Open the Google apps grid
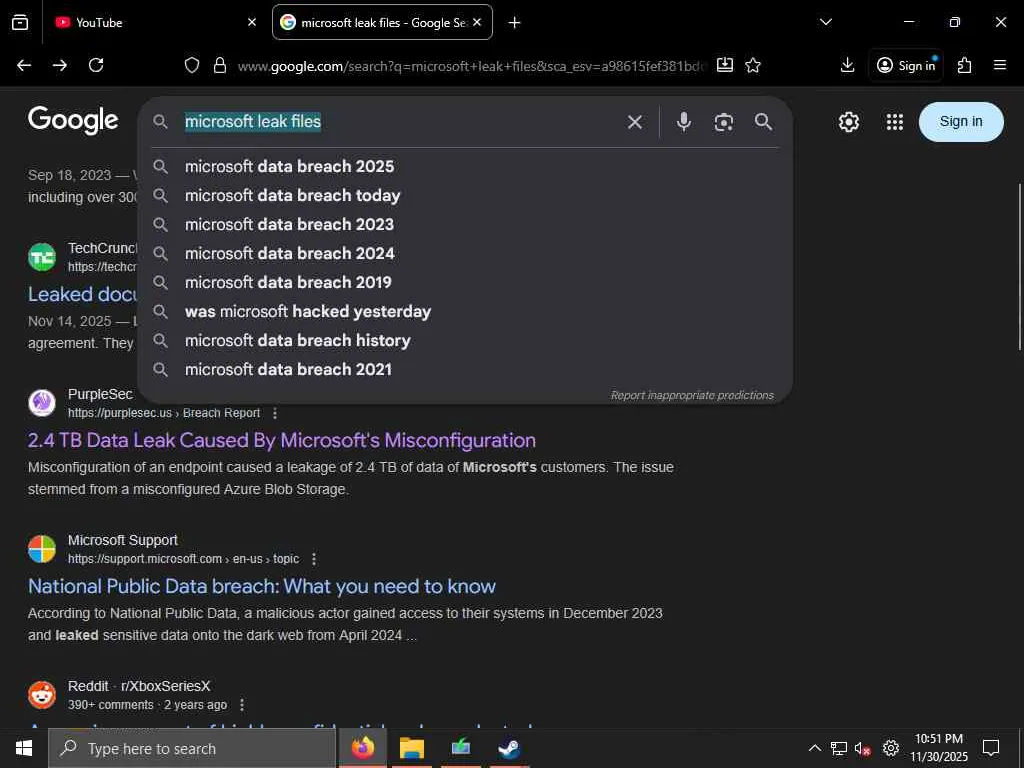Screen dimensions: 1024x768 click(895, 122)
